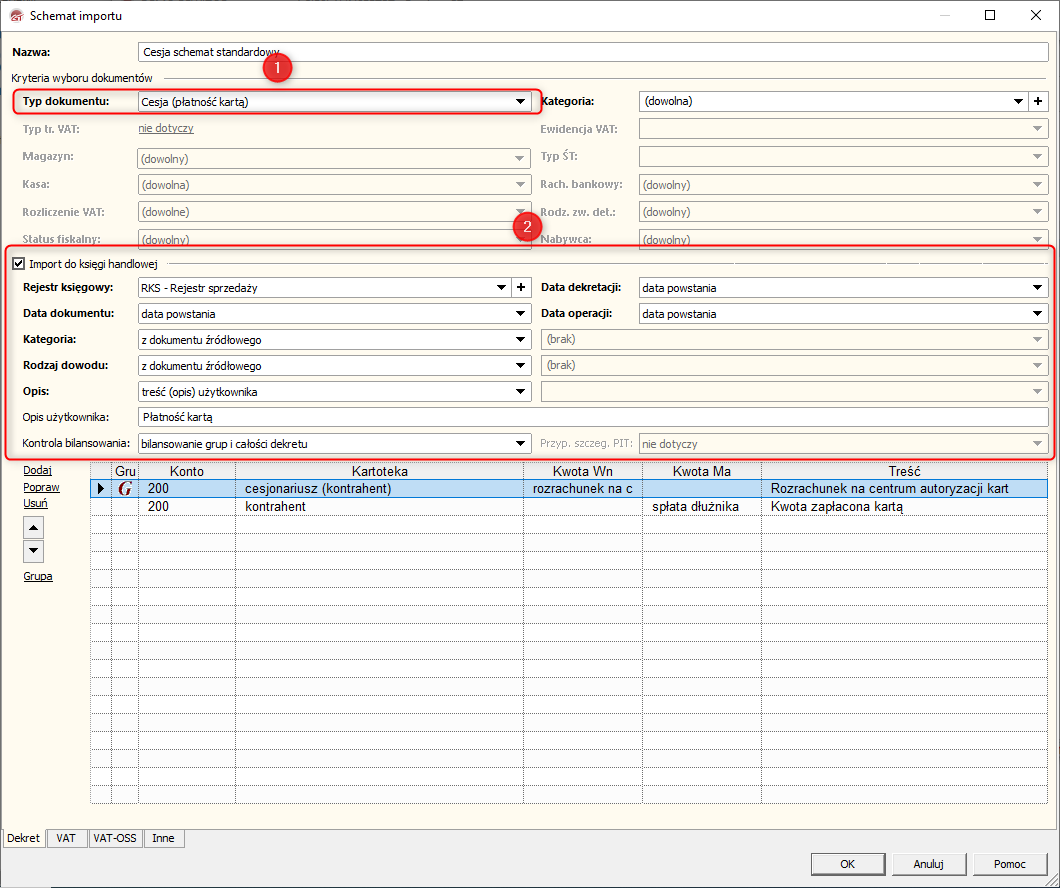1060x888 pixels.
Task: Click the rozrachunek na c cell in Kwota Wn
Action: tap(583, 489)
